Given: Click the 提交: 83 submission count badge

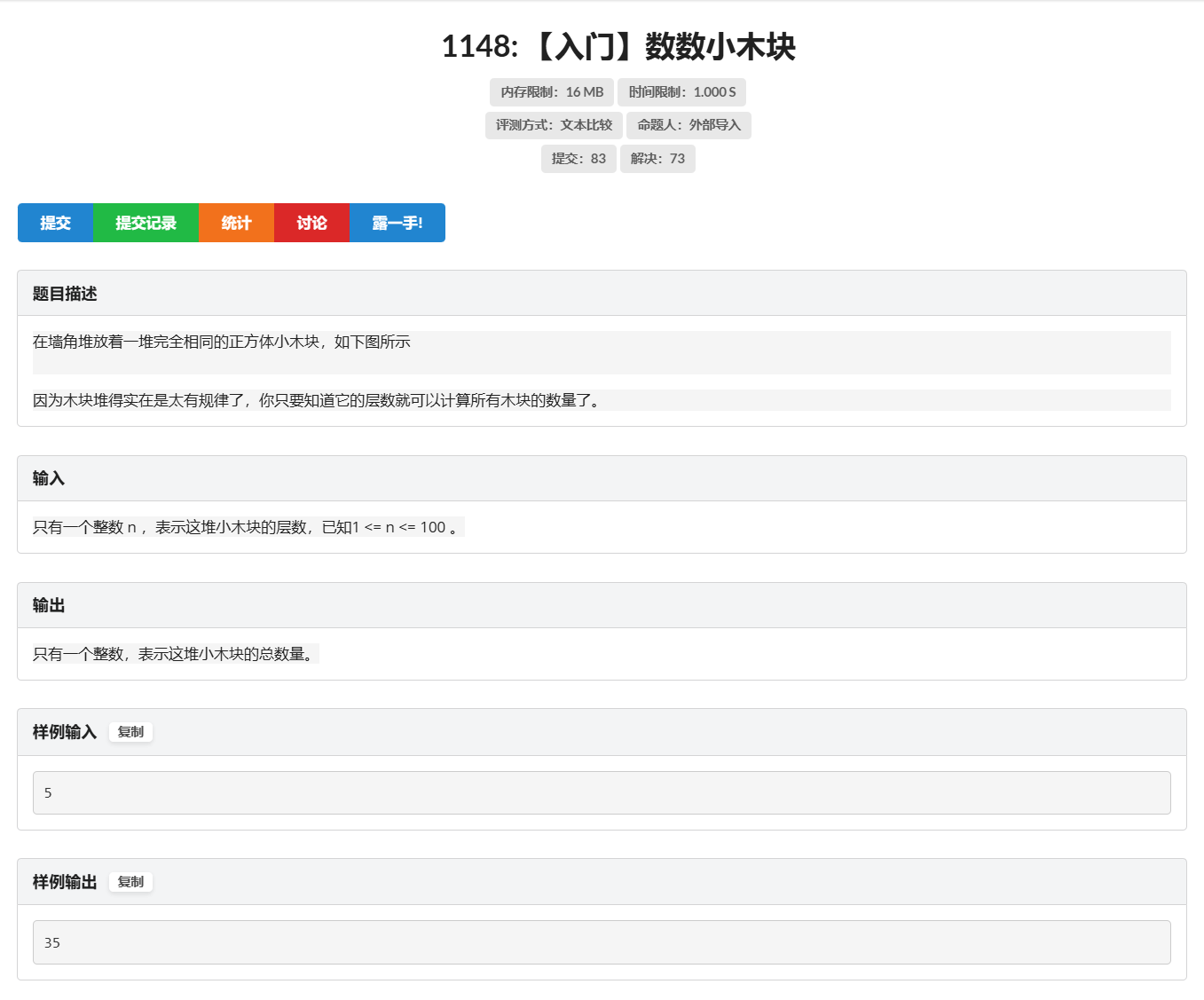Looking at the screenshot, I should 578,158.
